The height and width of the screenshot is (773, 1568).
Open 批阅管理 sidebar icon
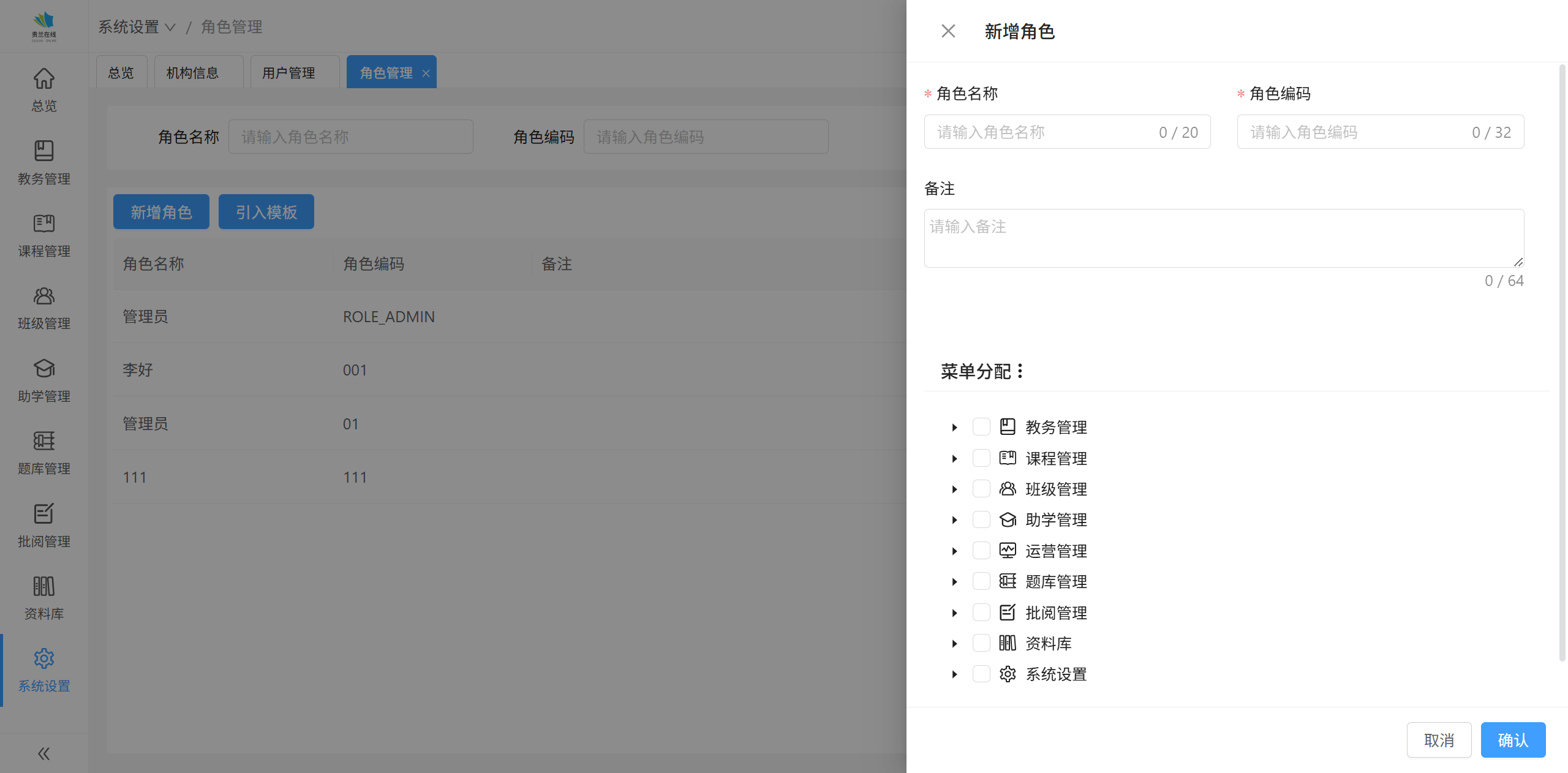(x=43, y=514)
